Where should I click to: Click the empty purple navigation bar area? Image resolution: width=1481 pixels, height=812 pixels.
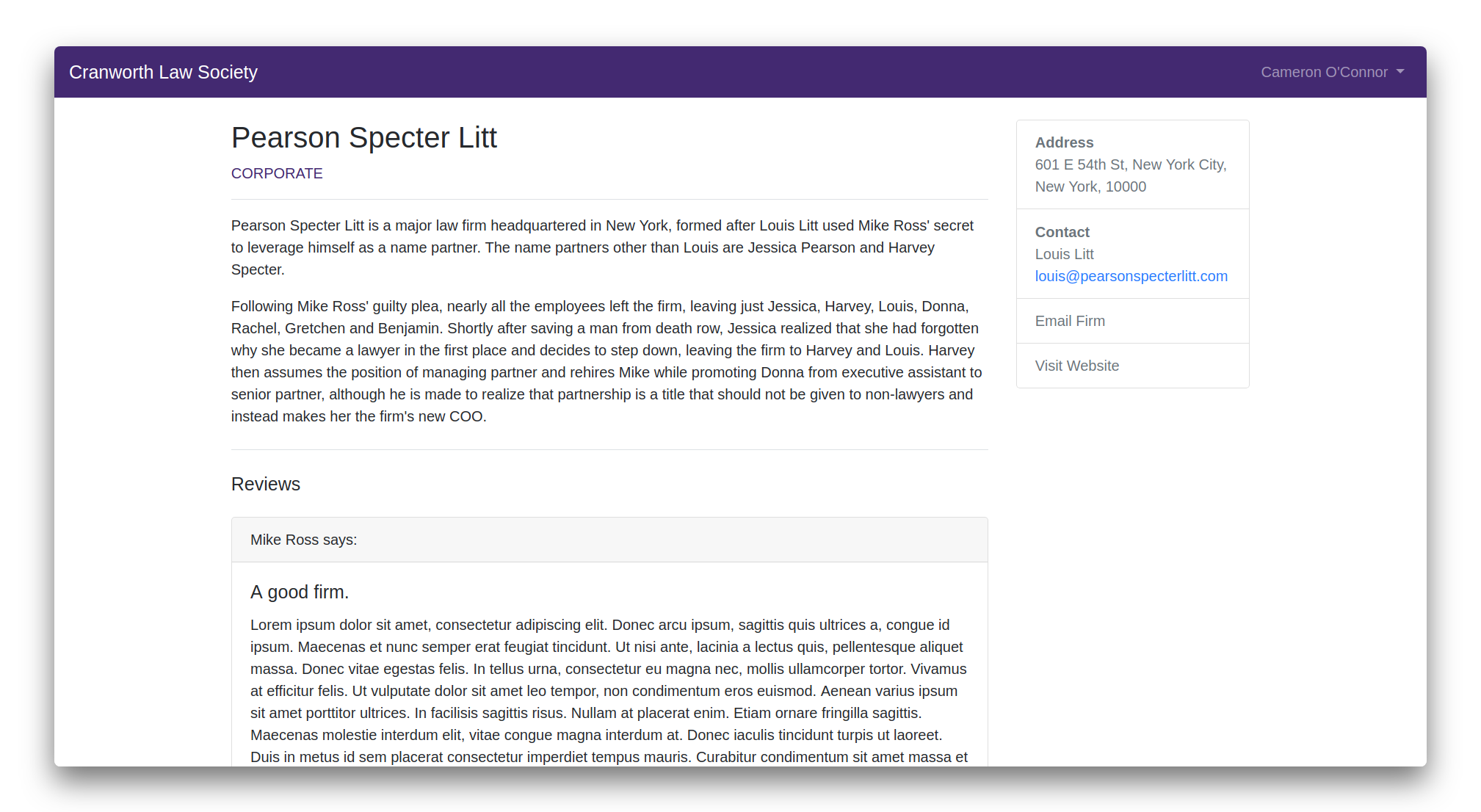[734, 72]
